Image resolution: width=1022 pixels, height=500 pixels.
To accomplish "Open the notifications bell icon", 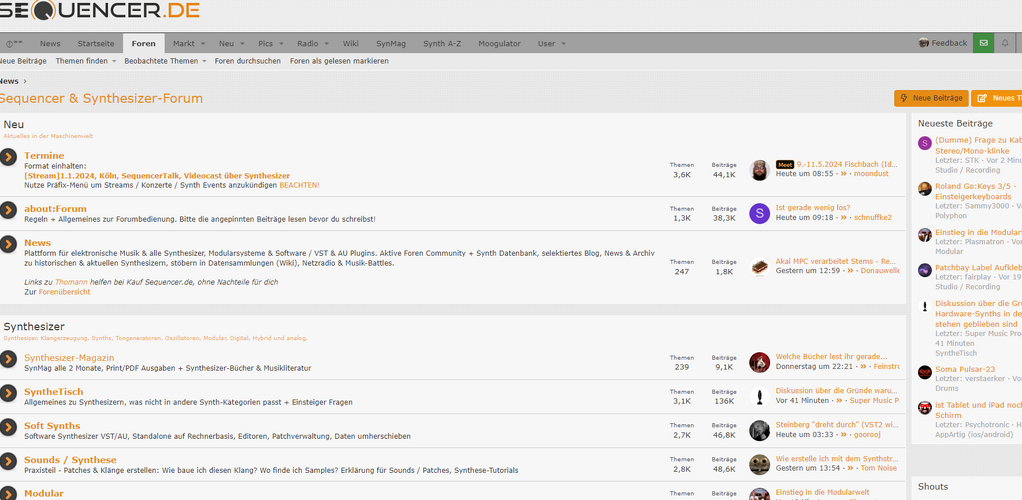I will pyautogui.click(x=1004, y=43).
